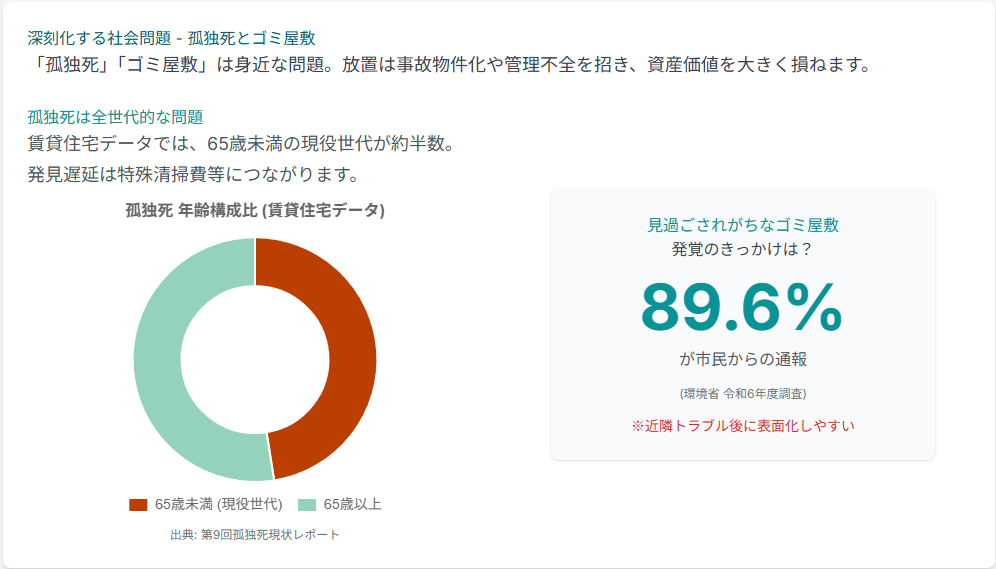
Task: Click the source note 環境省 令和6年度調査
Action: point(742,393)
